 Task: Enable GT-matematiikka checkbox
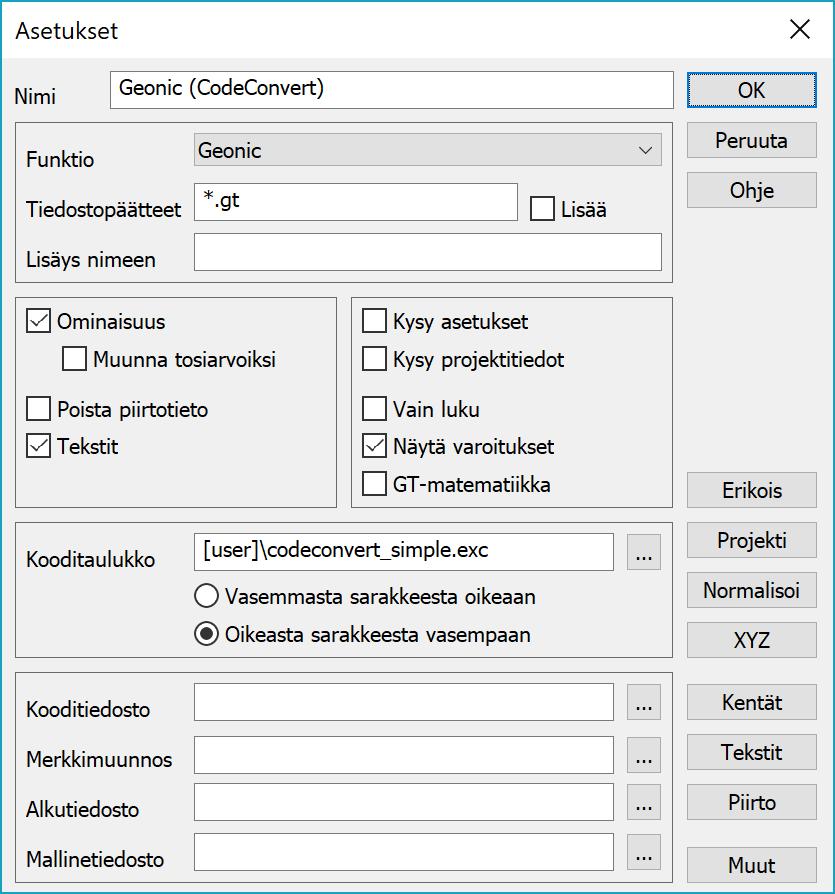374,484
